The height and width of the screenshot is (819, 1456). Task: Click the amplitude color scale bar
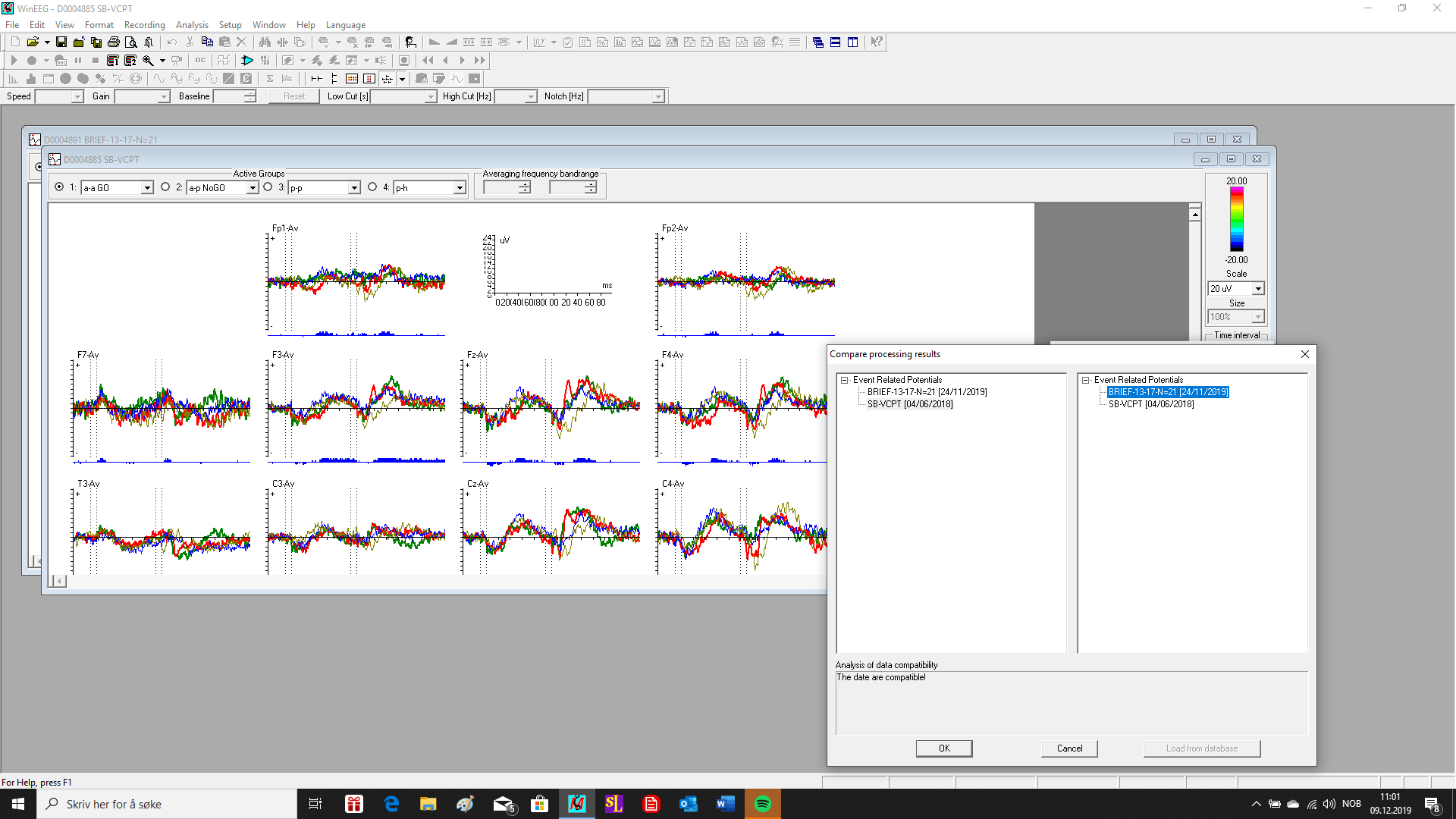click(x=1236, y=220)
